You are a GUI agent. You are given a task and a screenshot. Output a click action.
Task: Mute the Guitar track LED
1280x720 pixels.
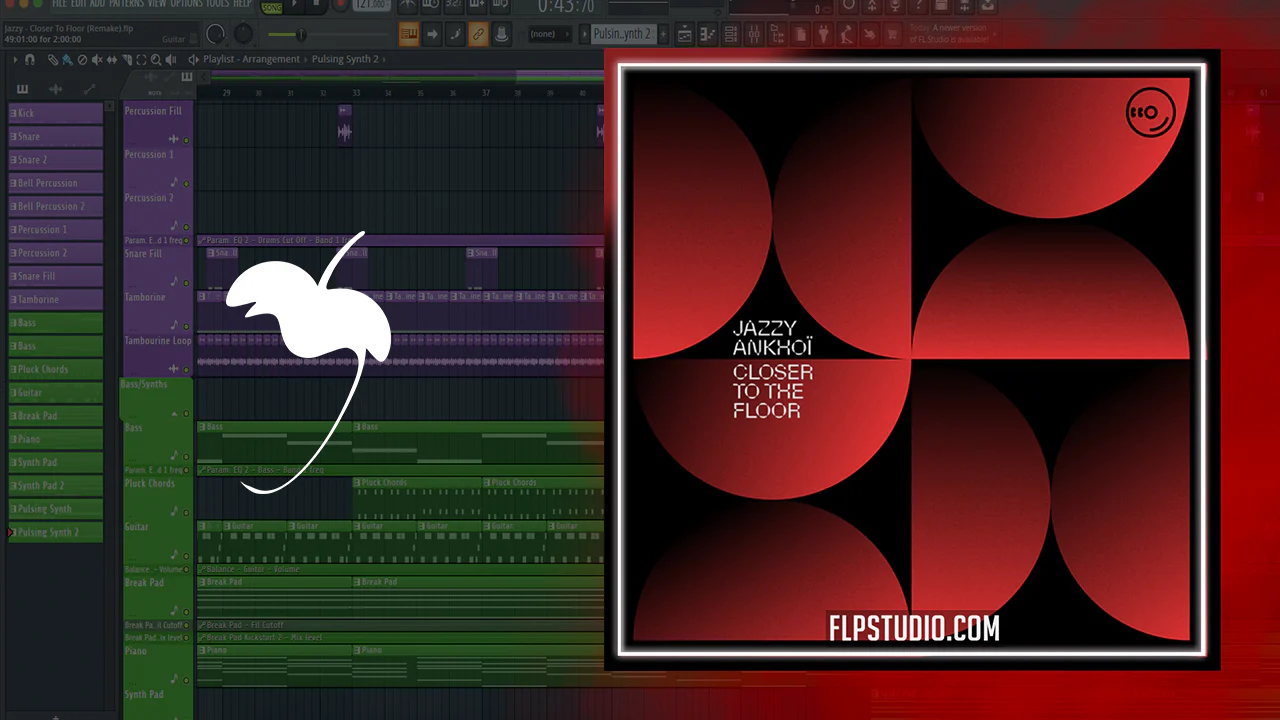[186, 556]
